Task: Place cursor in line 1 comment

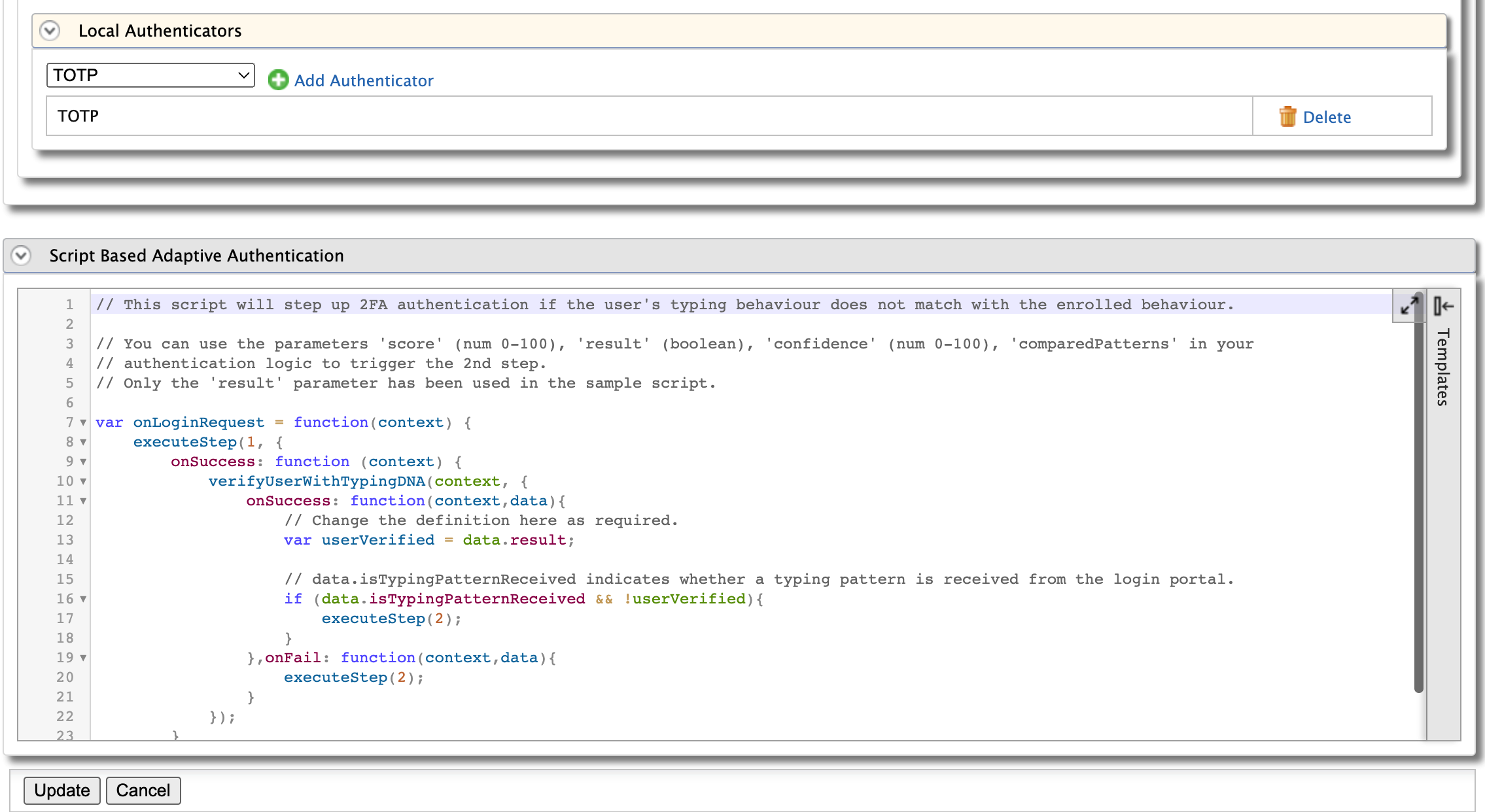Action: pos(665,305)
